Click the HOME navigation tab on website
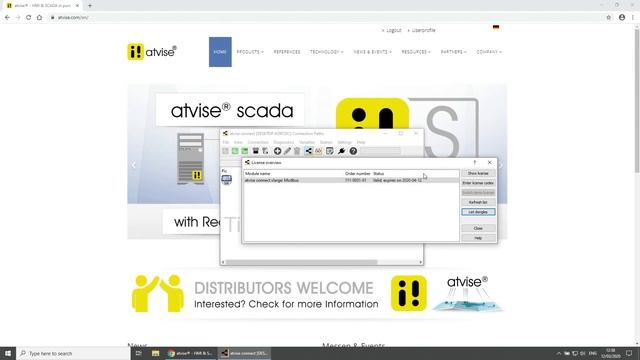 click(220, 52)
